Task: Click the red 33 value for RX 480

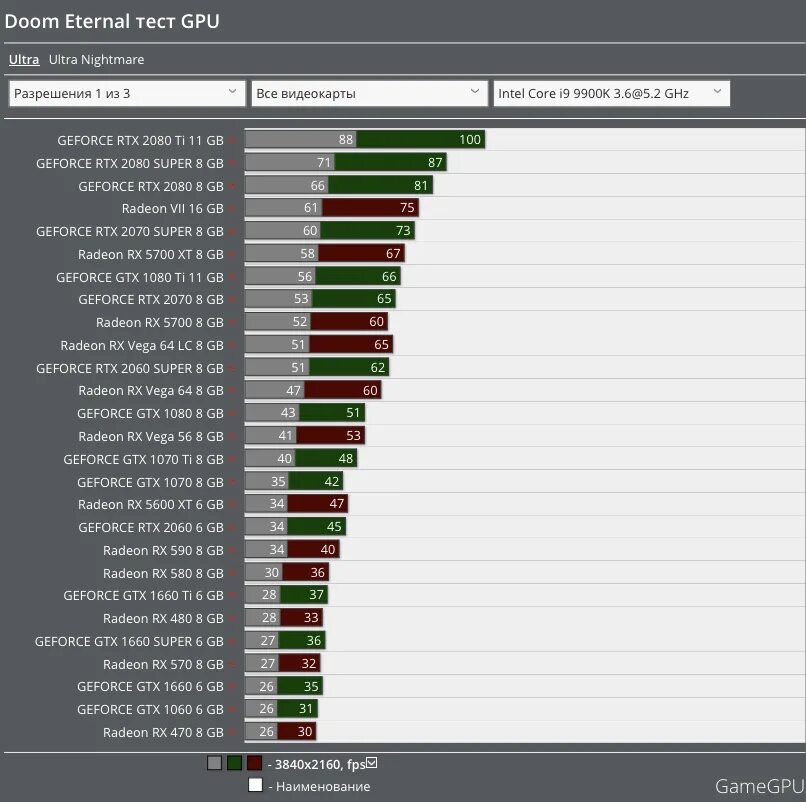Action: pos(311,617)
